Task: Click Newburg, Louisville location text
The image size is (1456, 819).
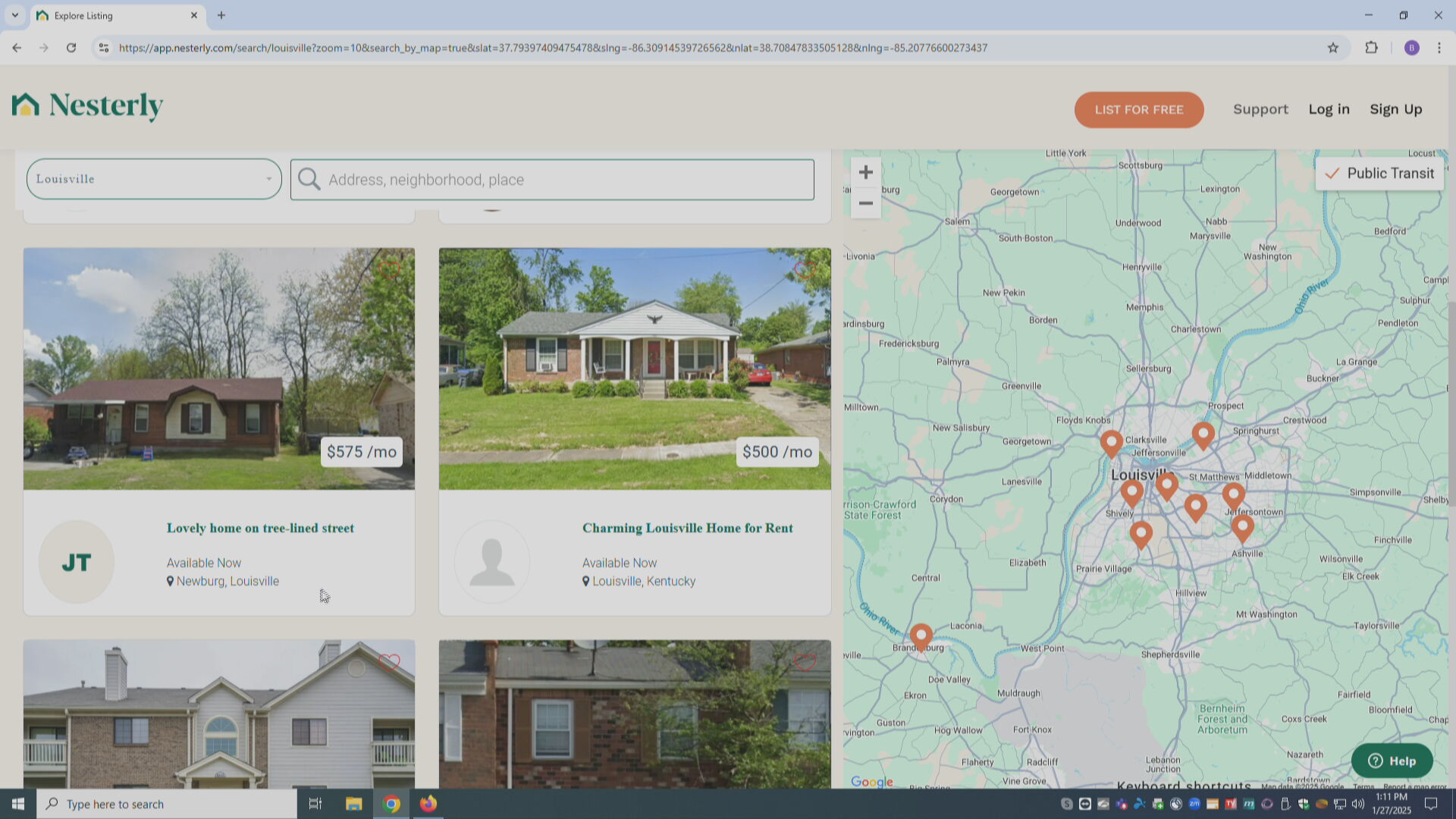Action: pos(227,582)
